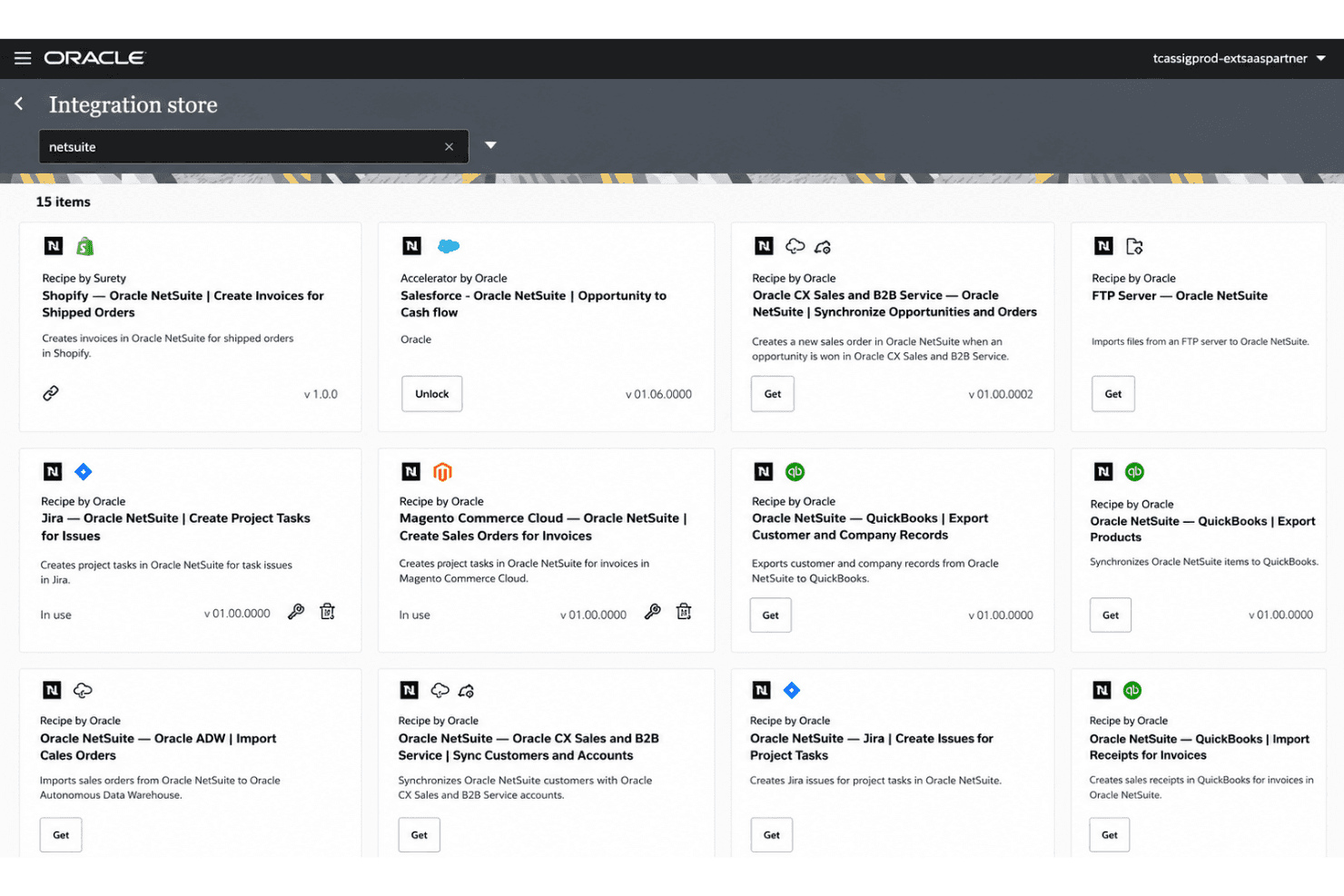
Task: Click QuickBooks icon on Import Receipts card
Action: click(1132, 691)
